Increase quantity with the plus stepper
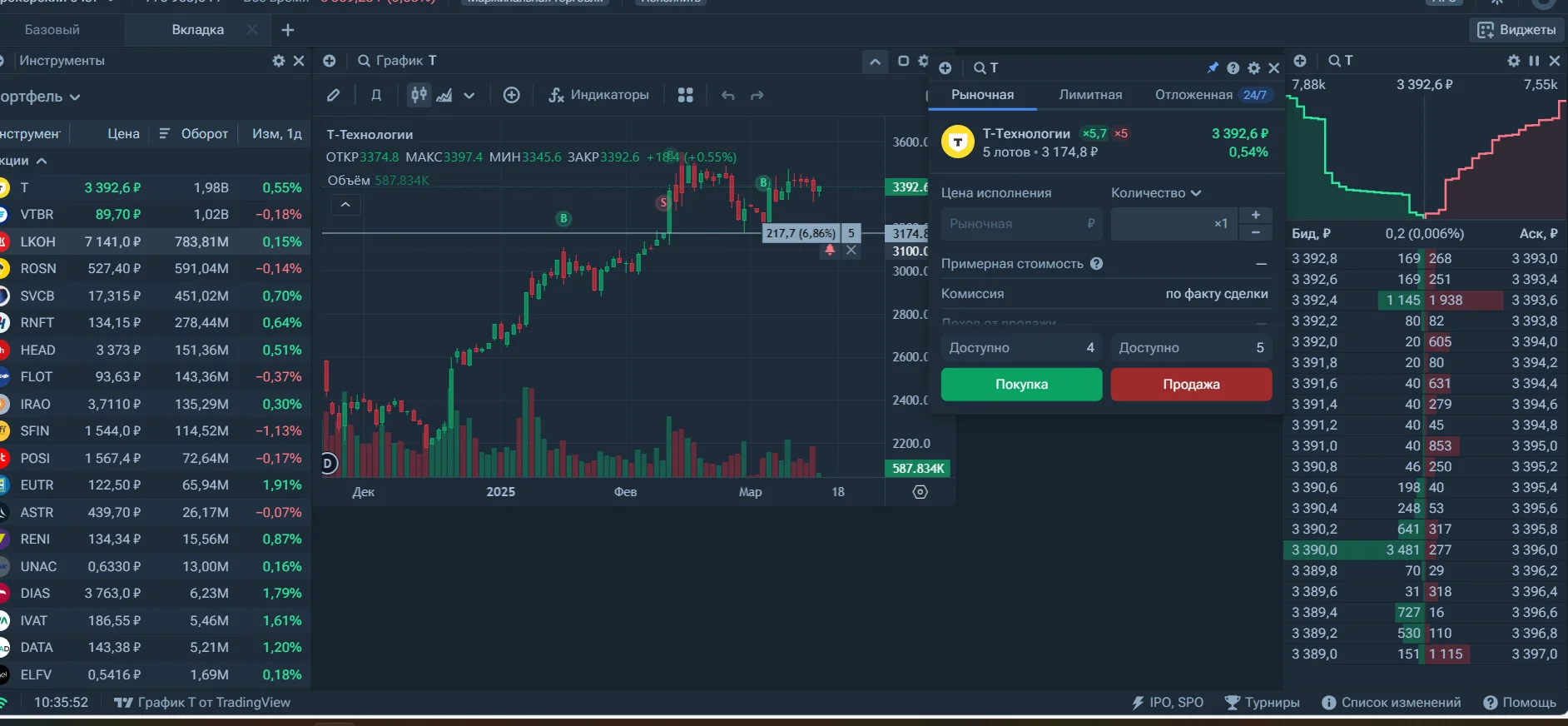 click(x=1256, y=215)
